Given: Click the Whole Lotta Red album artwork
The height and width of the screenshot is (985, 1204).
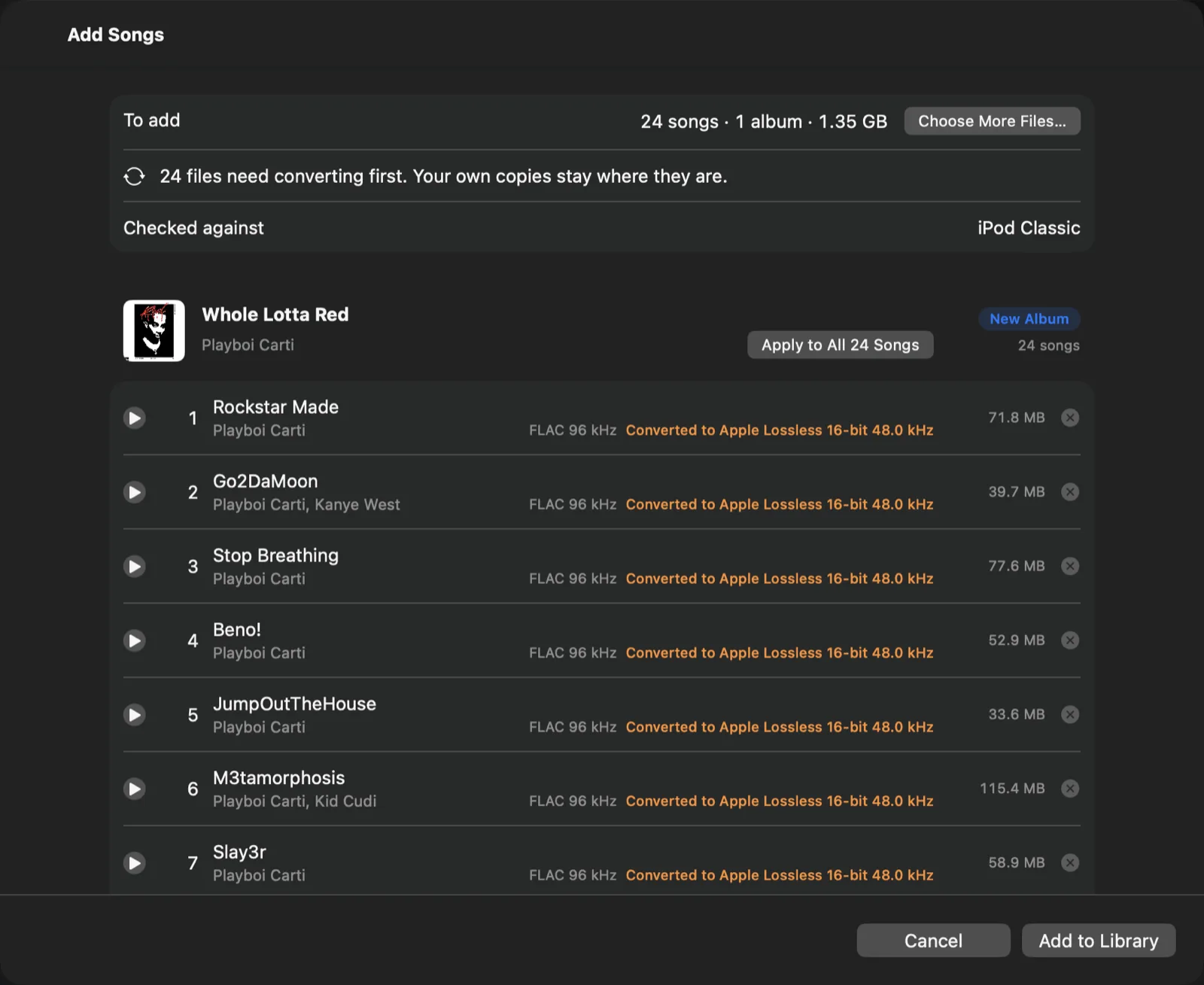Looking at the screenshot, I should (154, 331).
